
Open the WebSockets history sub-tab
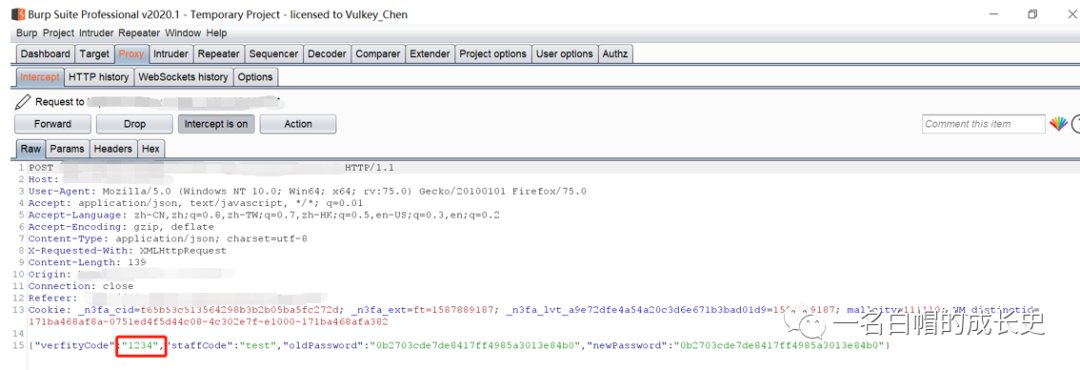[183, 77]
